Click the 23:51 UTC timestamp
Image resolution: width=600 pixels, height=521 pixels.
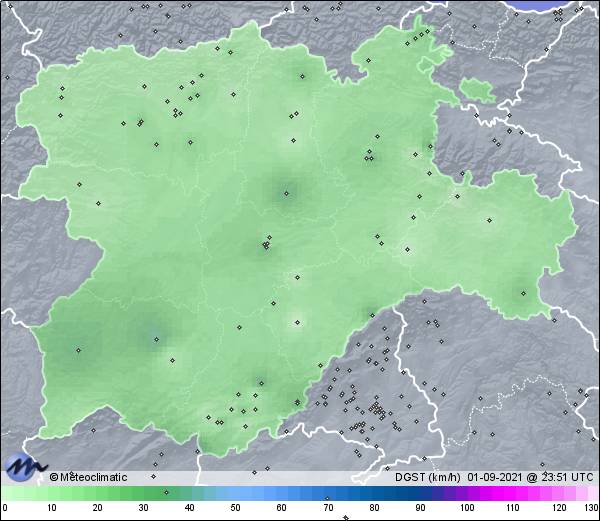click(x=565, y=477)
